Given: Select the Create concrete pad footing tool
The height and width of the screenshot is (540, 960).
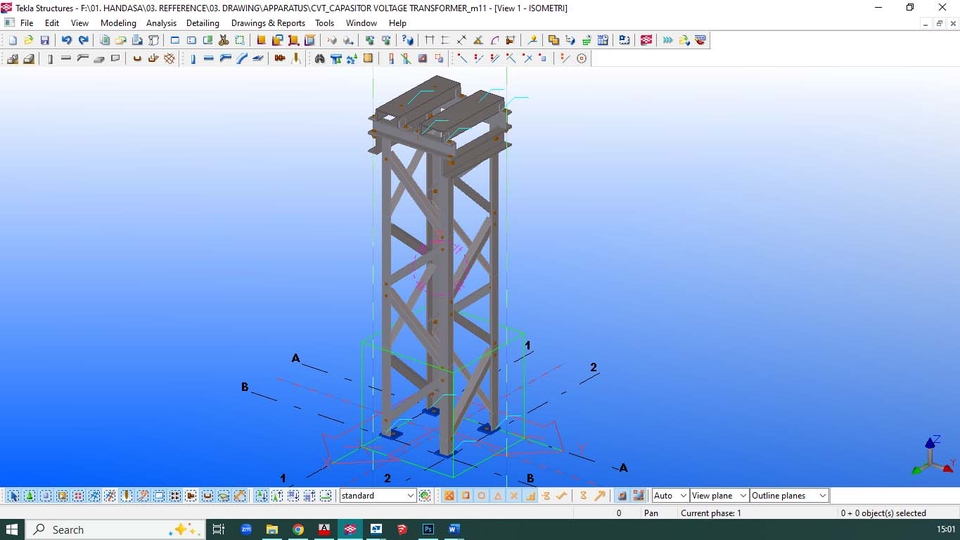Looking at the screenshot, I should click(12, 59).
